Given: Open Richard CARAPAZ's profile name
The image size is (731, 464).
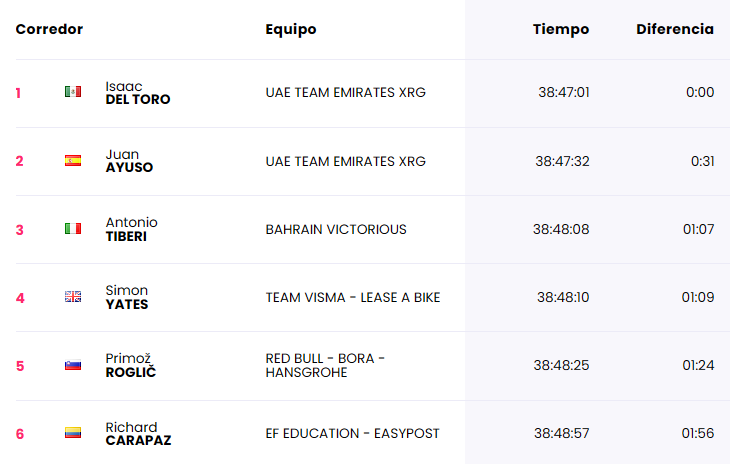Looking at the screenshot, I should [138, 434].
